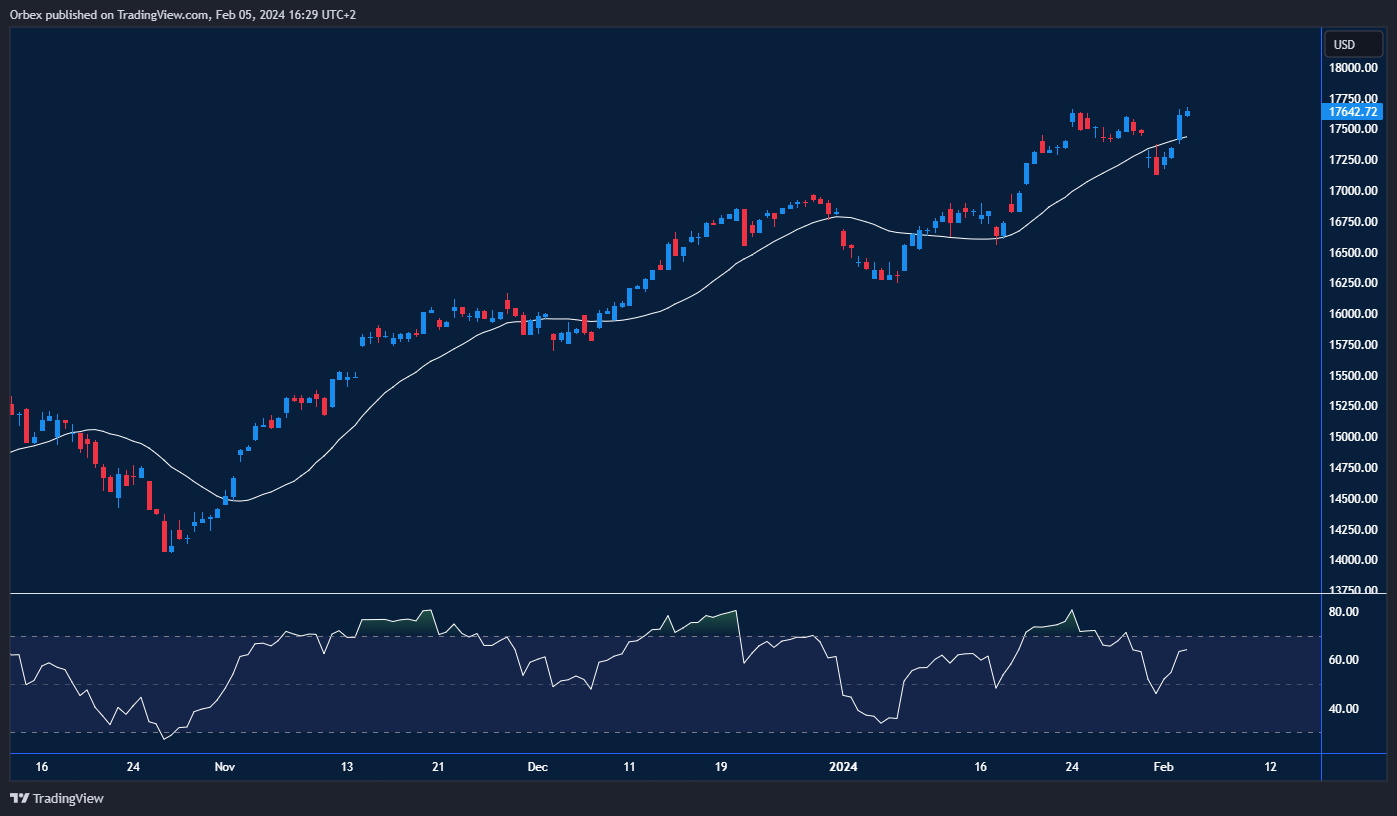Select the lowest red candle in late October

click(164, 535)
